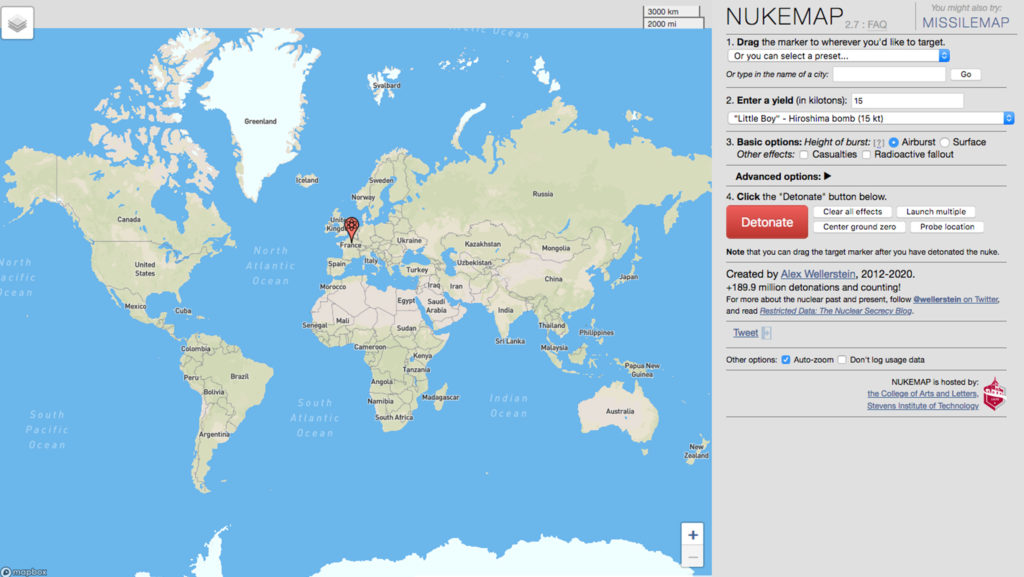This screenshot has width=1024, height=577.
Task: Click the South Africa label on map
Action: [394, 417]
